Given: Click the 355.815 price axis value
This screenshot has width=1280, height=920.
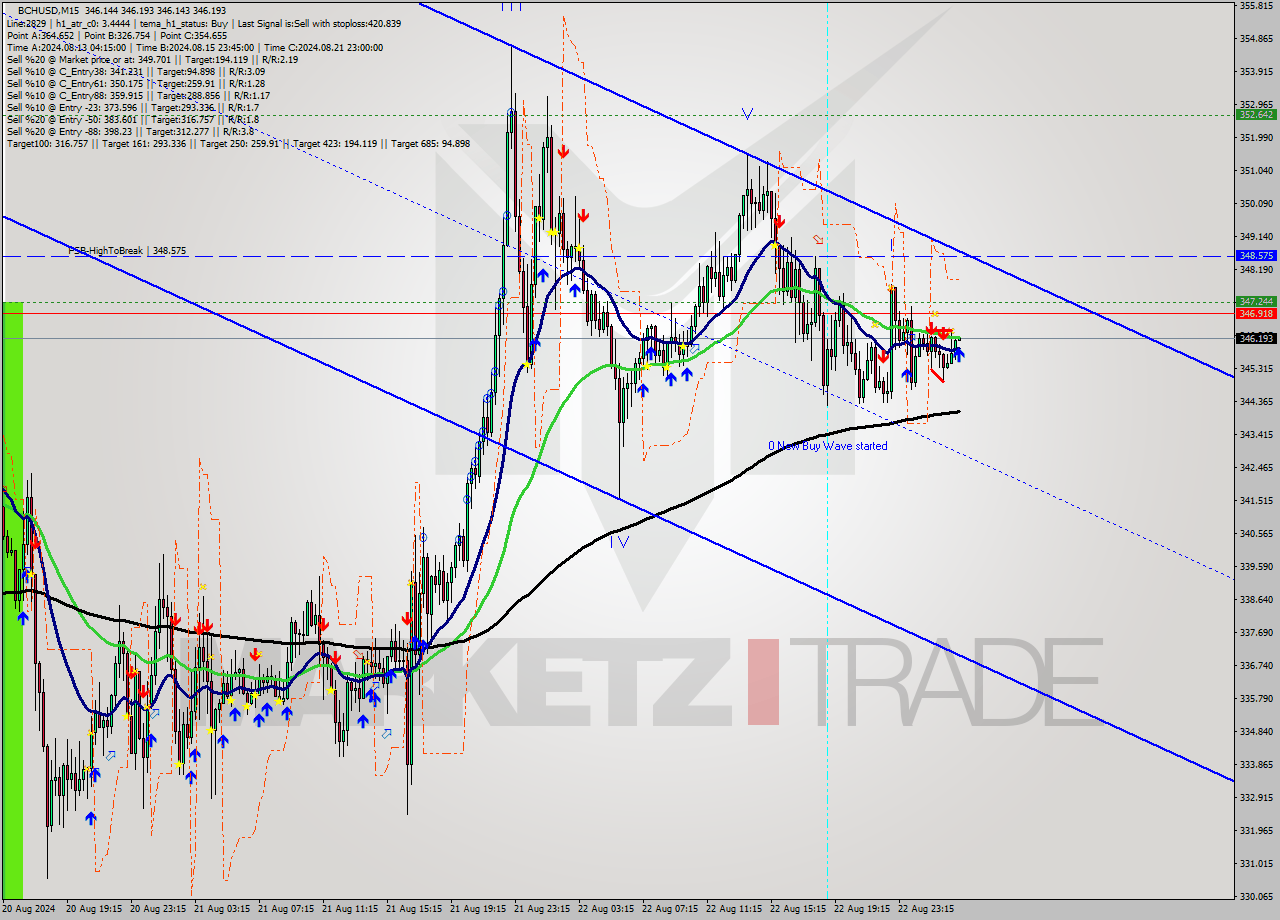Looking at the screenshot, I should coord(1256,6).
